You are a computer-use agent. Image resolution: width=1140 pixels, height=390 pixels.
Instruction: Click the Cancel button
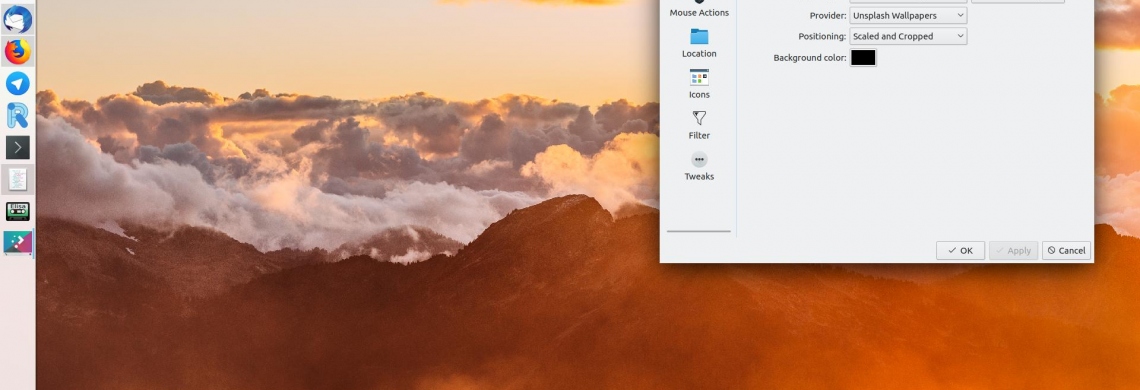(1066, 250)
